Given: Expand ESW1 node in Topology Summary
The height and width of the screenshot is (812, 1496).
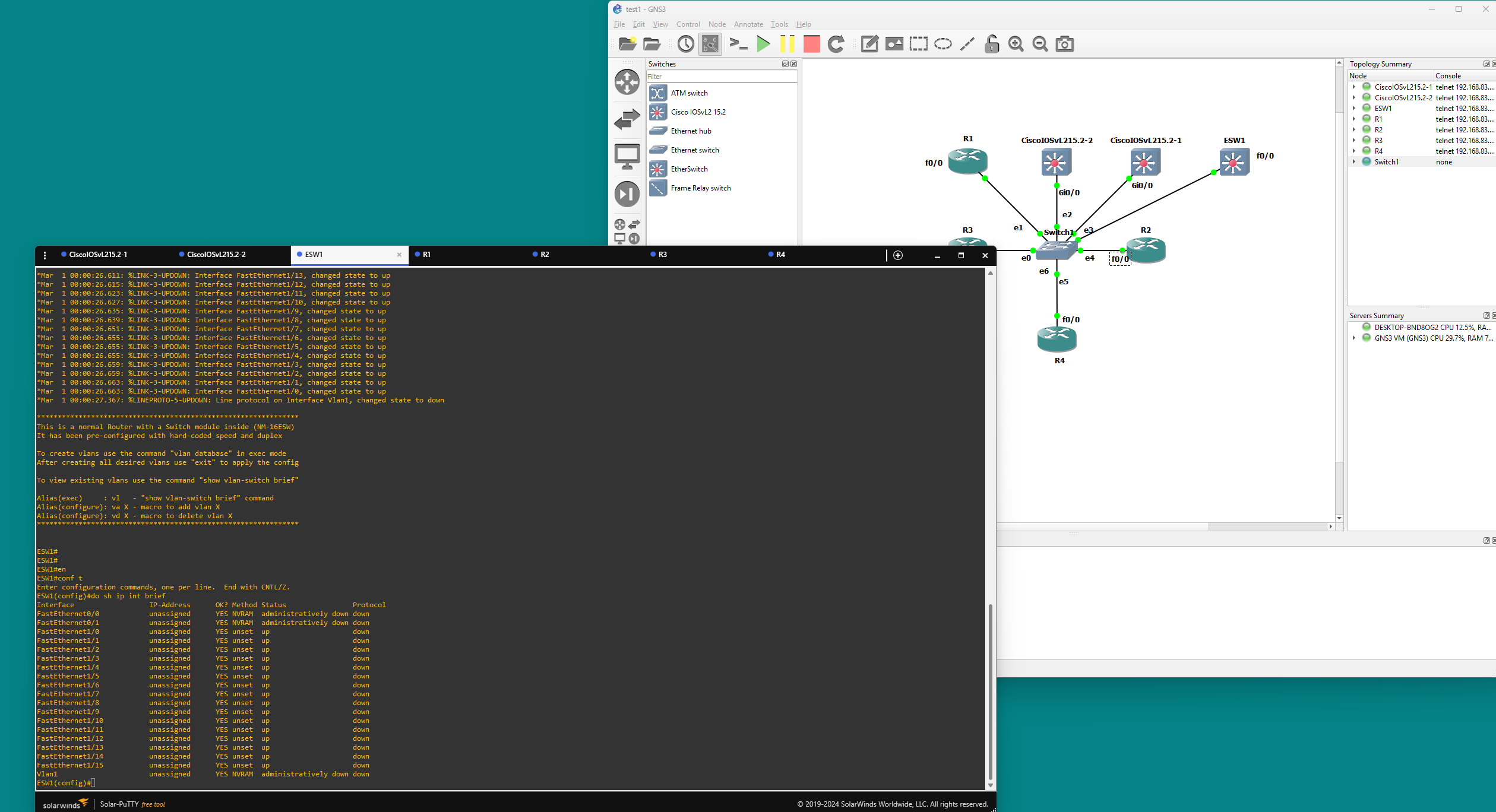Looking at the screenshot, I should coord(1354,108).
